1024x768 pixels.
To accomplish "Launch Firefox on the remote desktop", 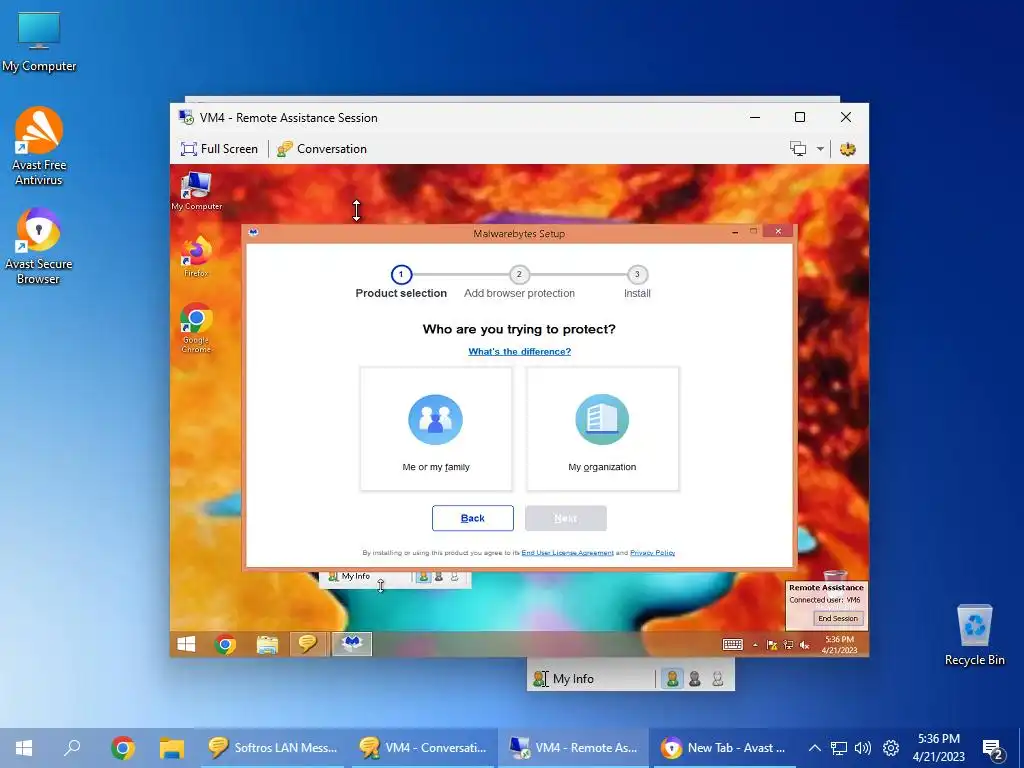I will [196, 257].
